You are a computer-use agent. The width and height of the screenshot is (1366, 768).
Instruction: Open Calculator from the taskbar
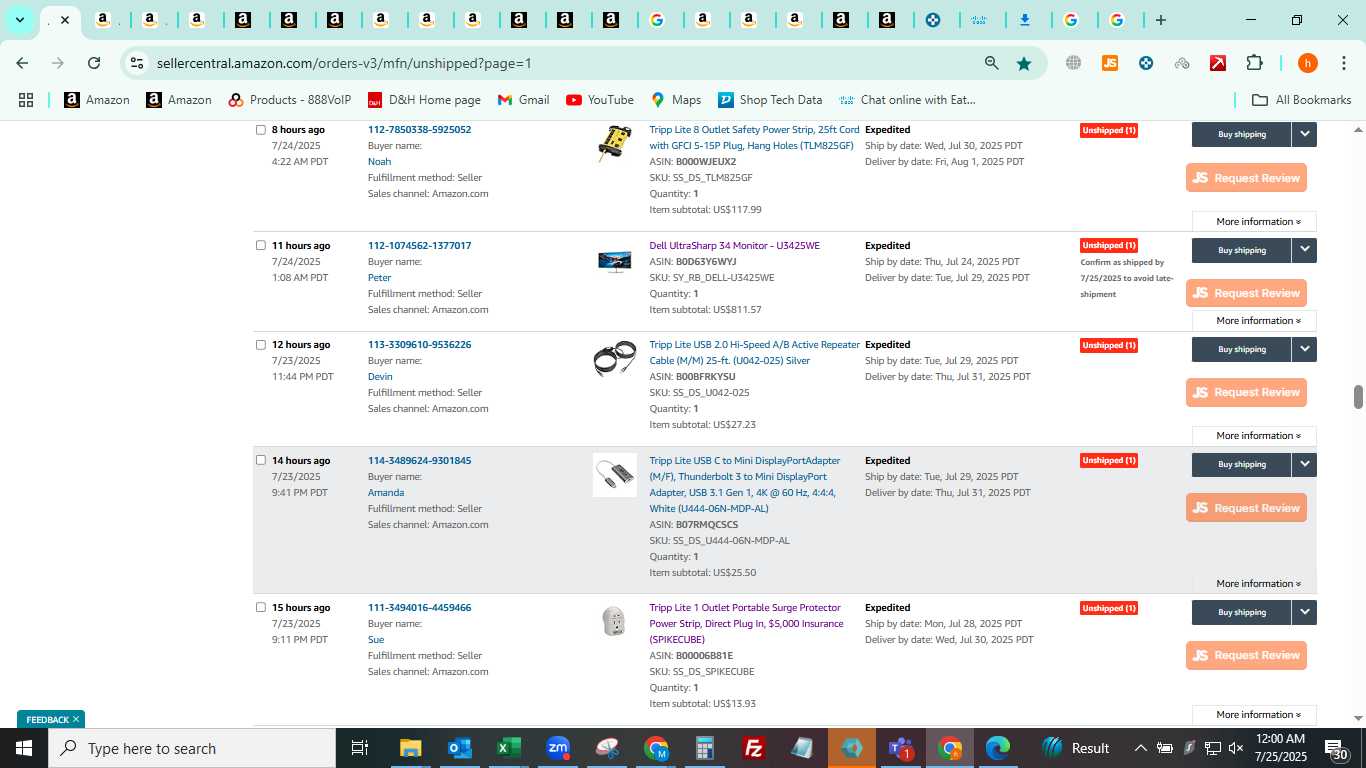pos(705,748)
